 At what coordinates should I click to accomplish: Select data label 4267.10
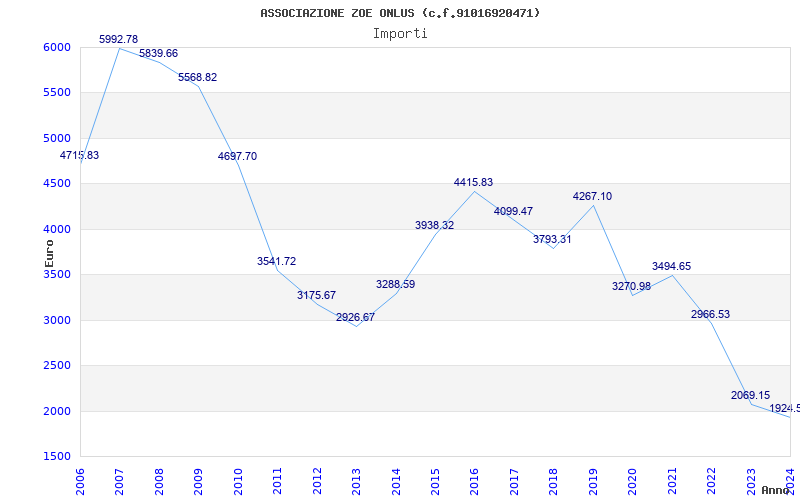592,196
